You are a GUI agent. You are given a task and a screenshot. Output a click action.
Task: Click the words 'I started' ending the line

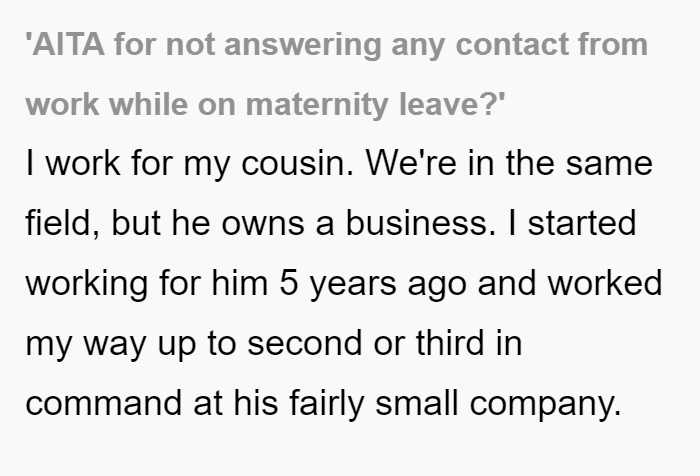572,222
